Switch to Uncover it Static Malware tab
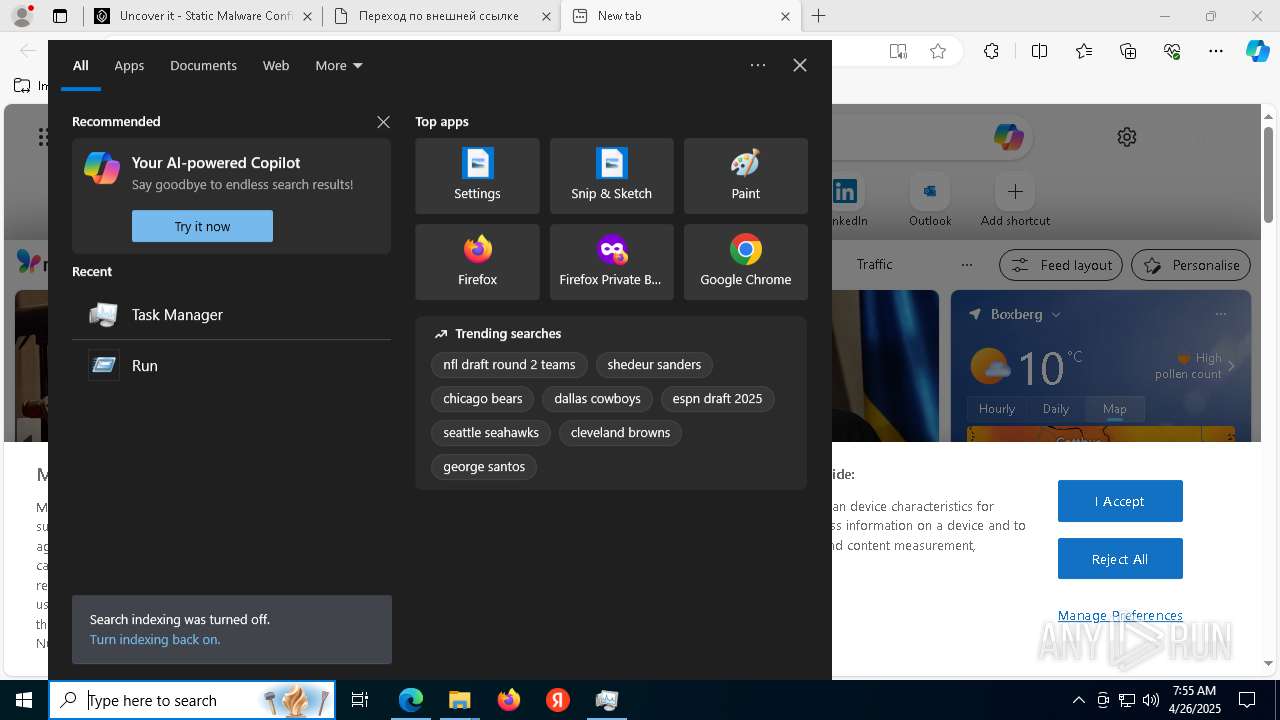The height and width of the screenshot is (720, 1280). pos(201,16)
